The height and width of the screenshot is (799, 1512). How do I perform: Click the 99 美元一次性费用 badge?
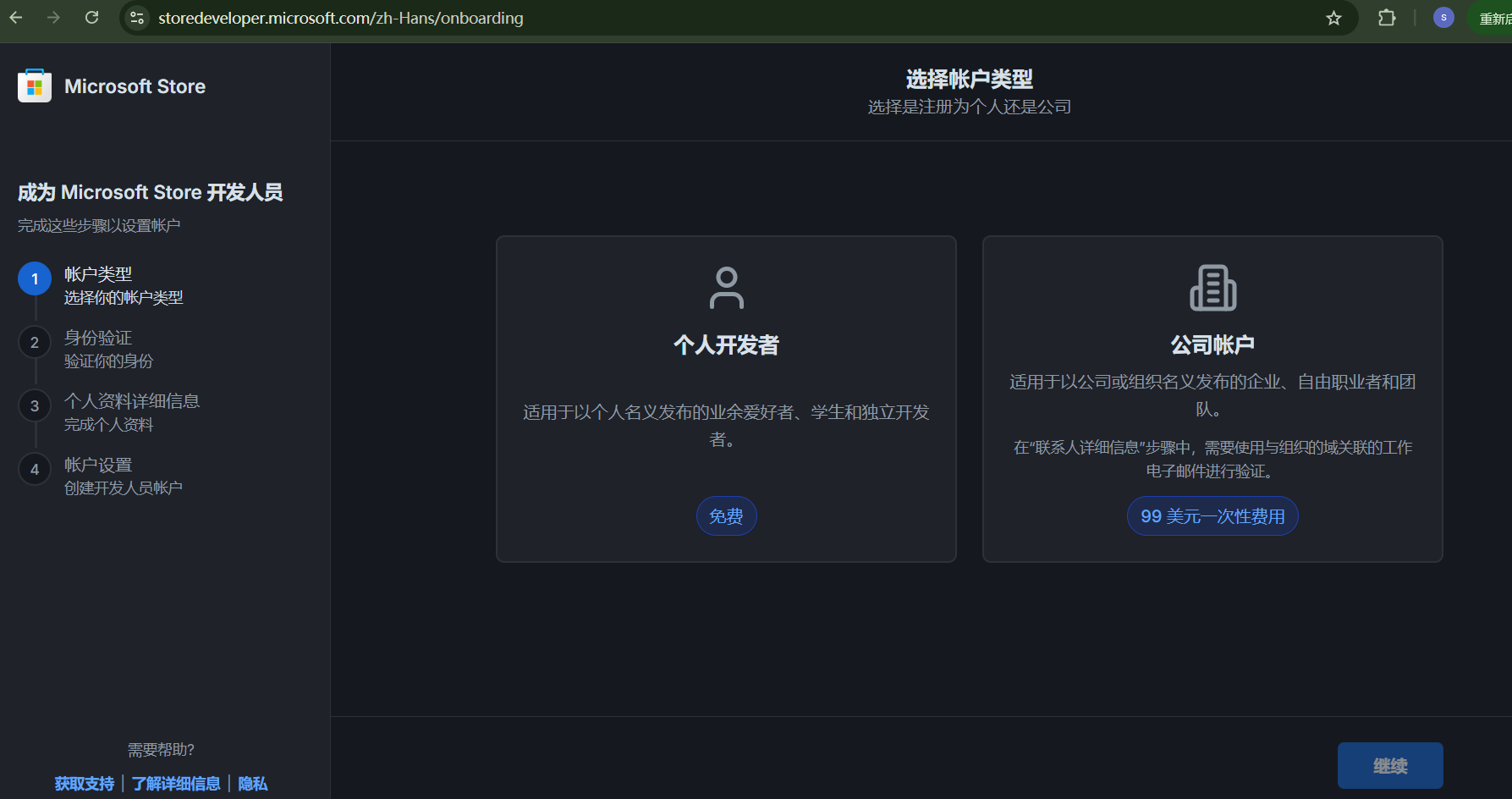coord(1212,516)
